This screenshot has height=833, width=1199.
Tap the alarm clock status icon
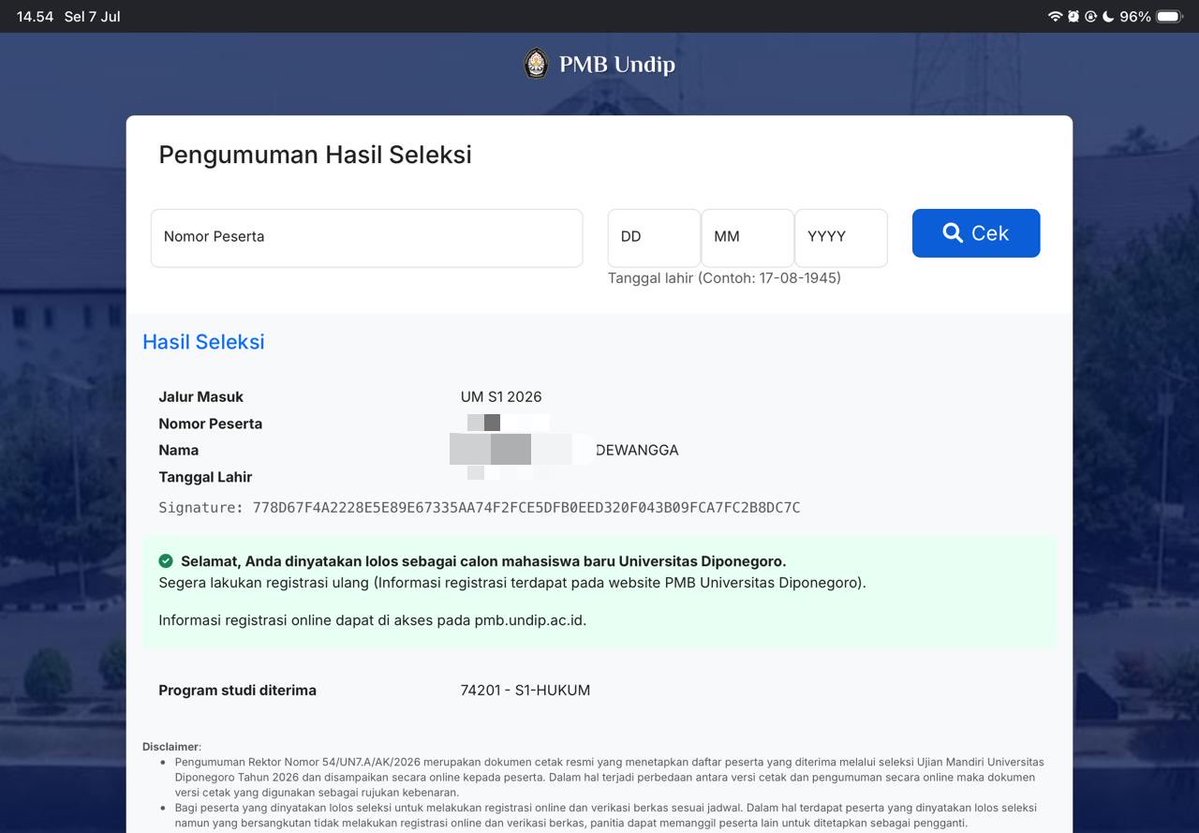(1074, 16)
